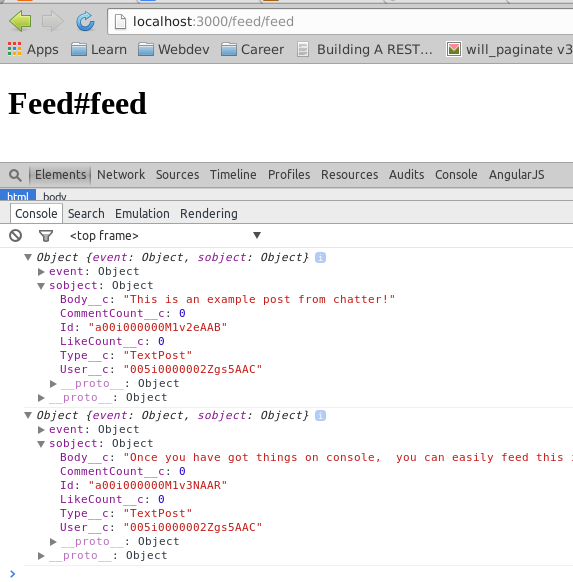The height and width of the screenshot is (582, 573).
Task: Open the Learn bookmarks folder
Action: (99, 49)
